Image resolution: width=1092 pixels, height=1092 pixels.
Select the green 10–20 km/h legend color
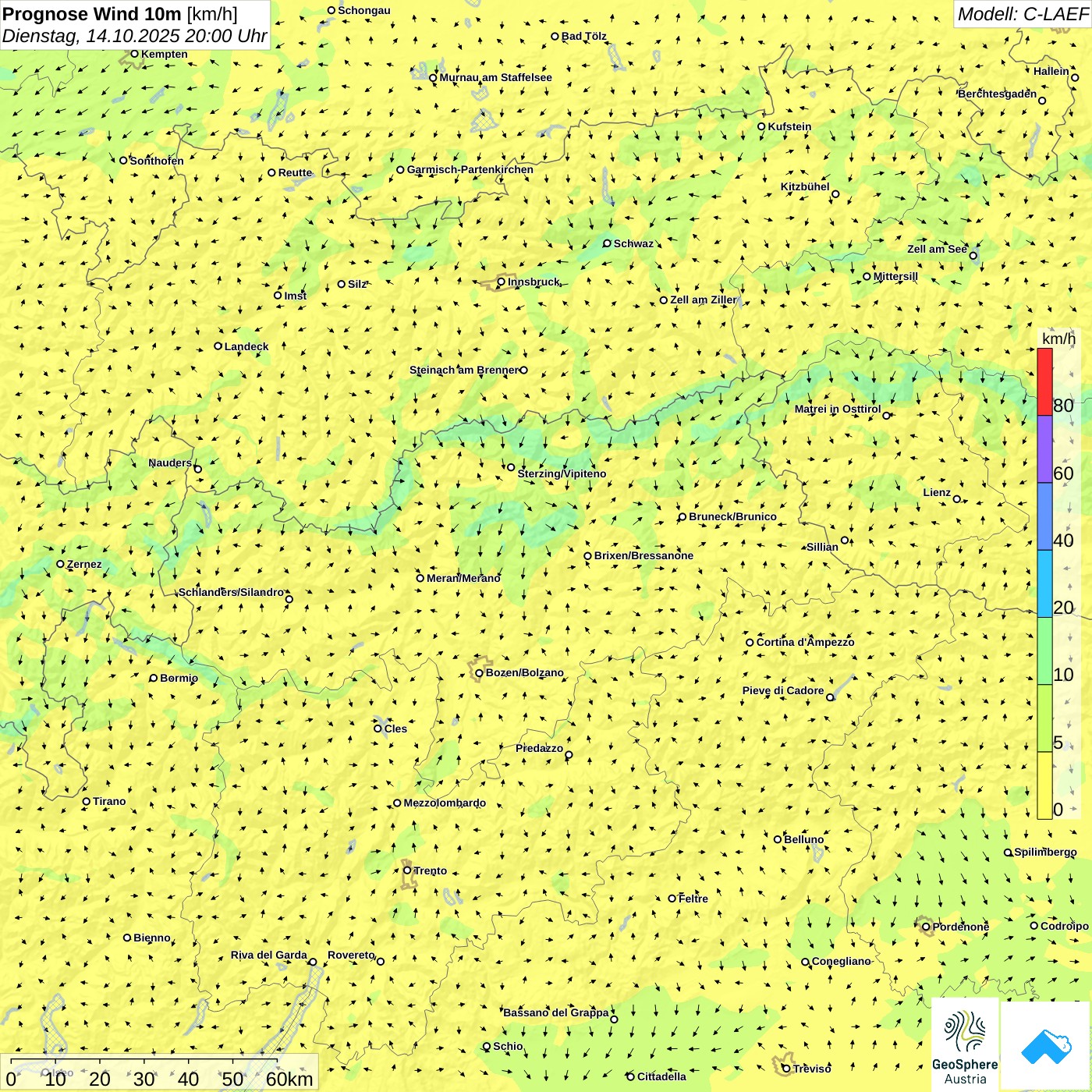[1044, 651]
